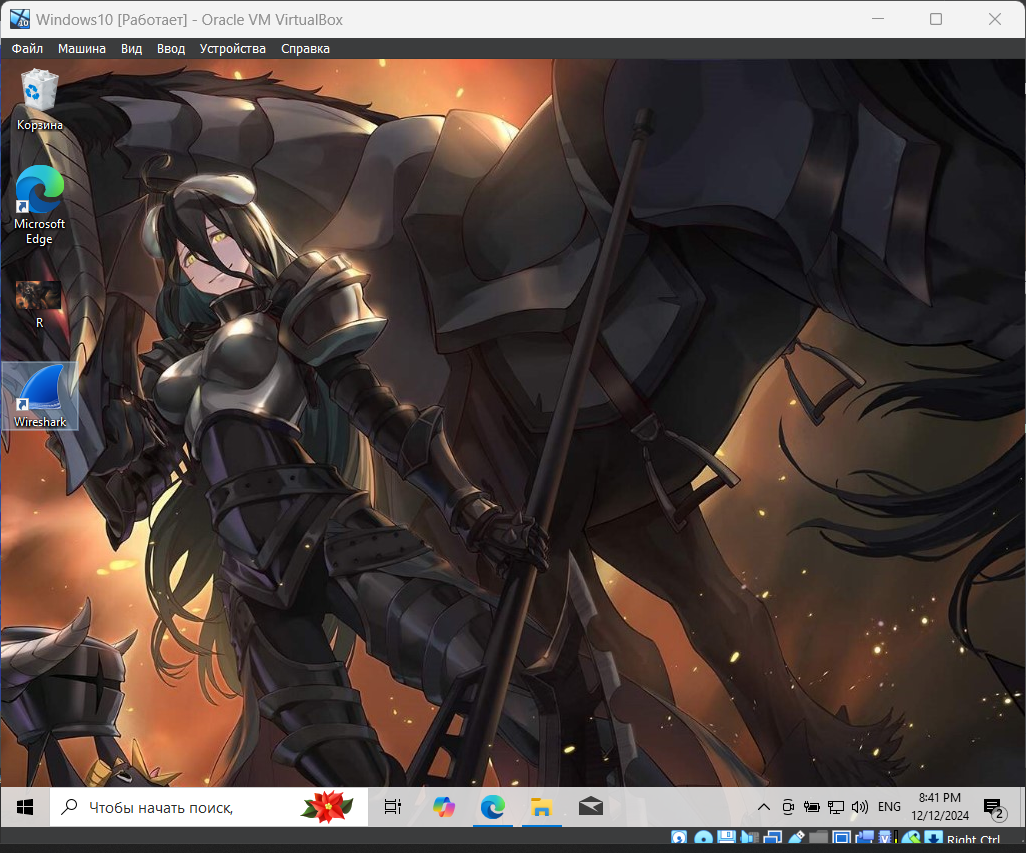Click the taskbar search box

[209, 807]
